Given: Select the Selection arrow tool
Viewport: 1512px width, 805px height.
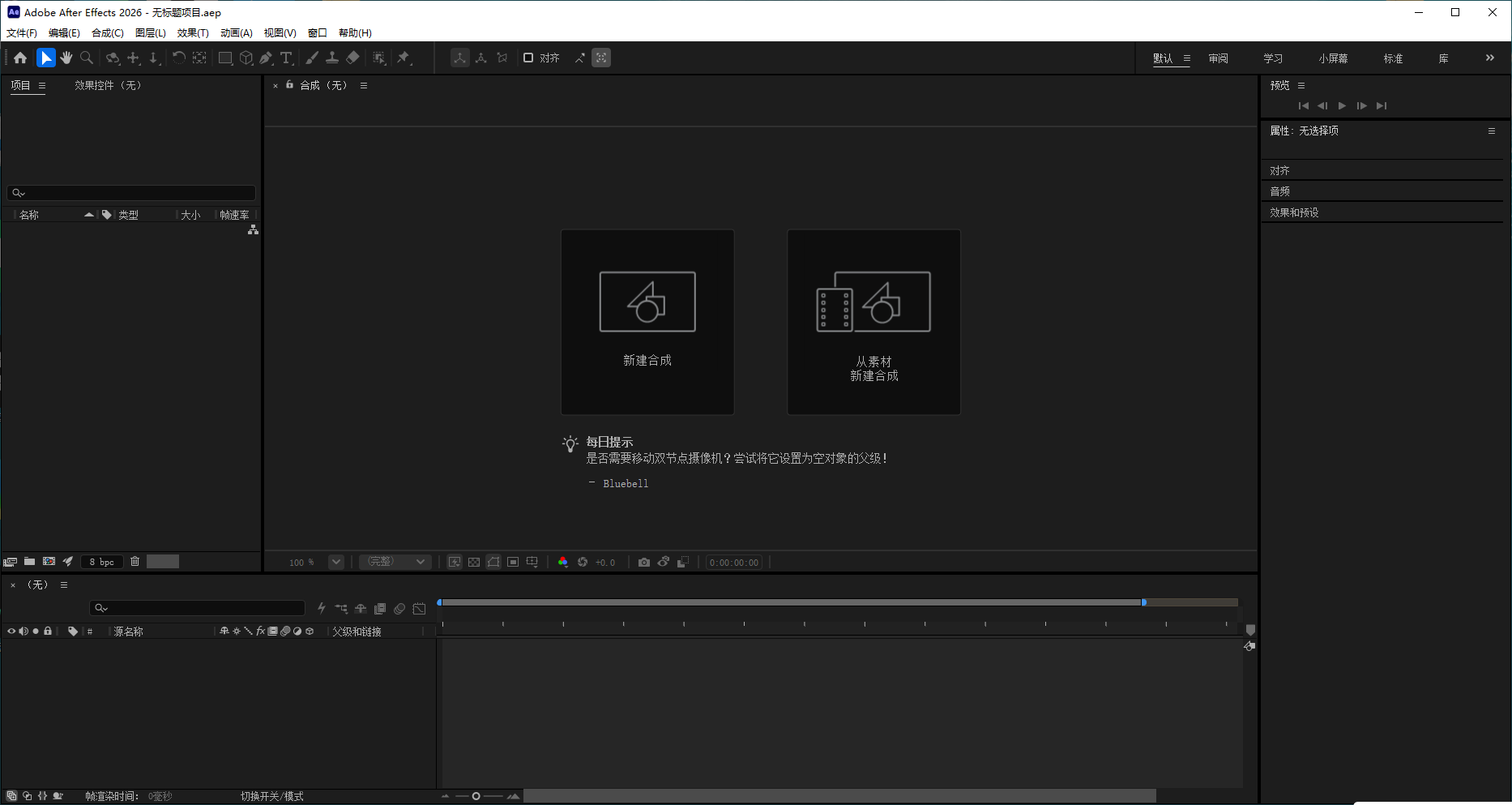Looking at the screenshot, I should tap(46, 58).
